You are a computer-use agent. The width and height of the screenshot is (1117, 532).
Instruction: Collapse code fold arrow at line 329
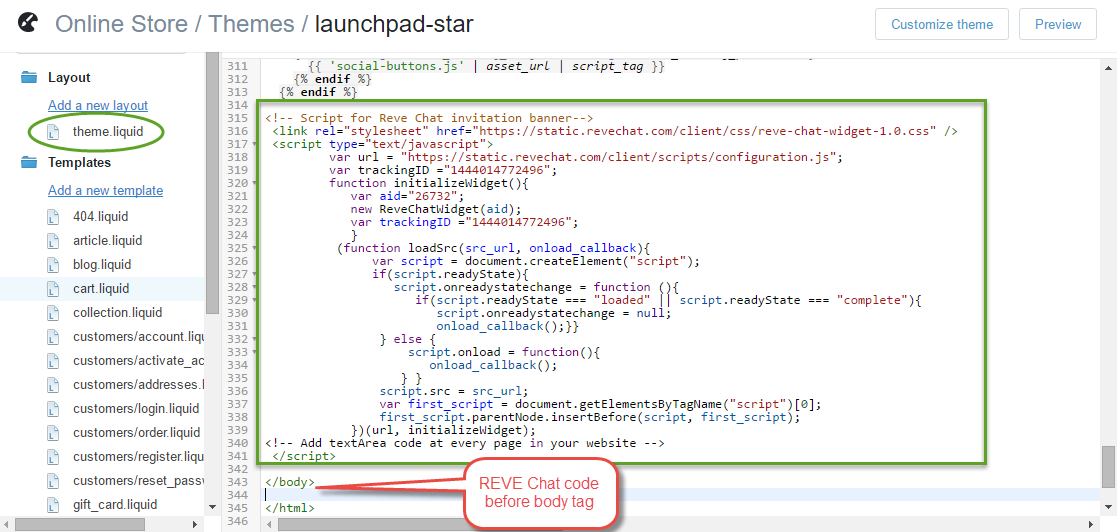255,300
